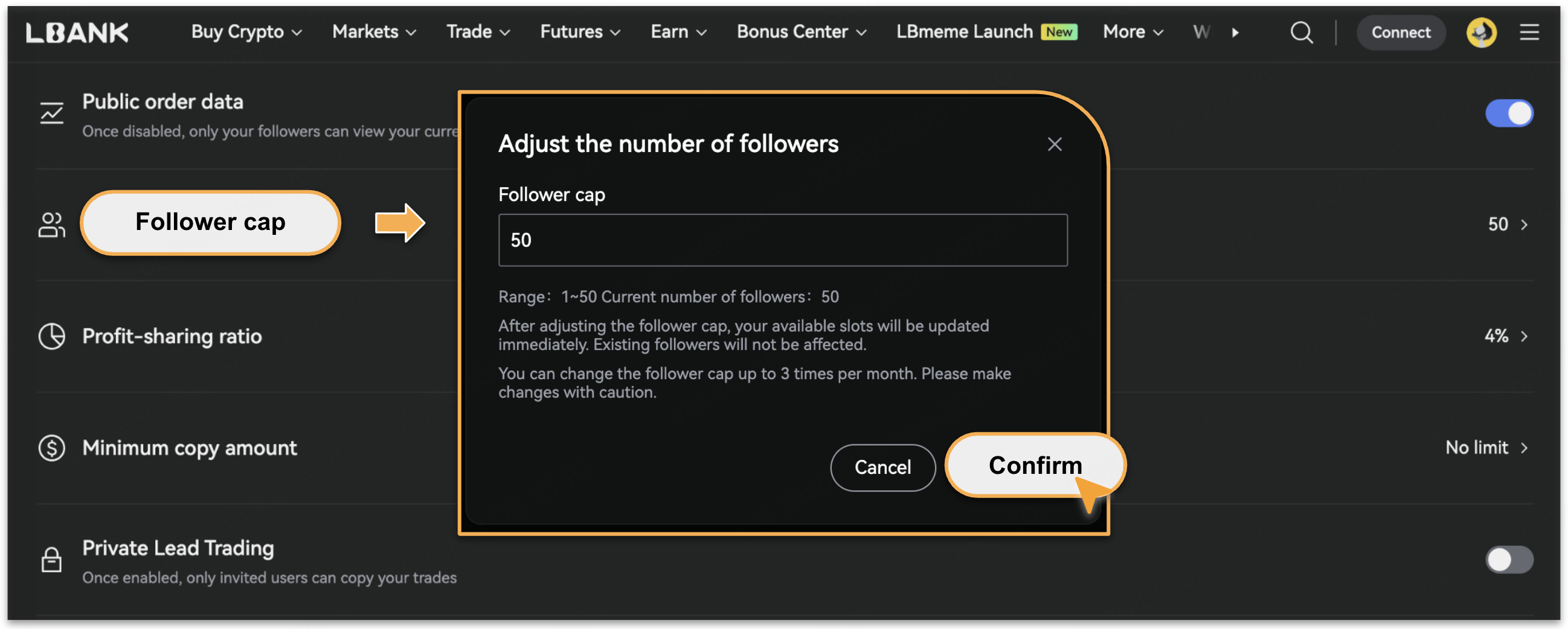Open the search magnifier icon
This screenshot has width=1568, height=629.
click(1301, 32)
